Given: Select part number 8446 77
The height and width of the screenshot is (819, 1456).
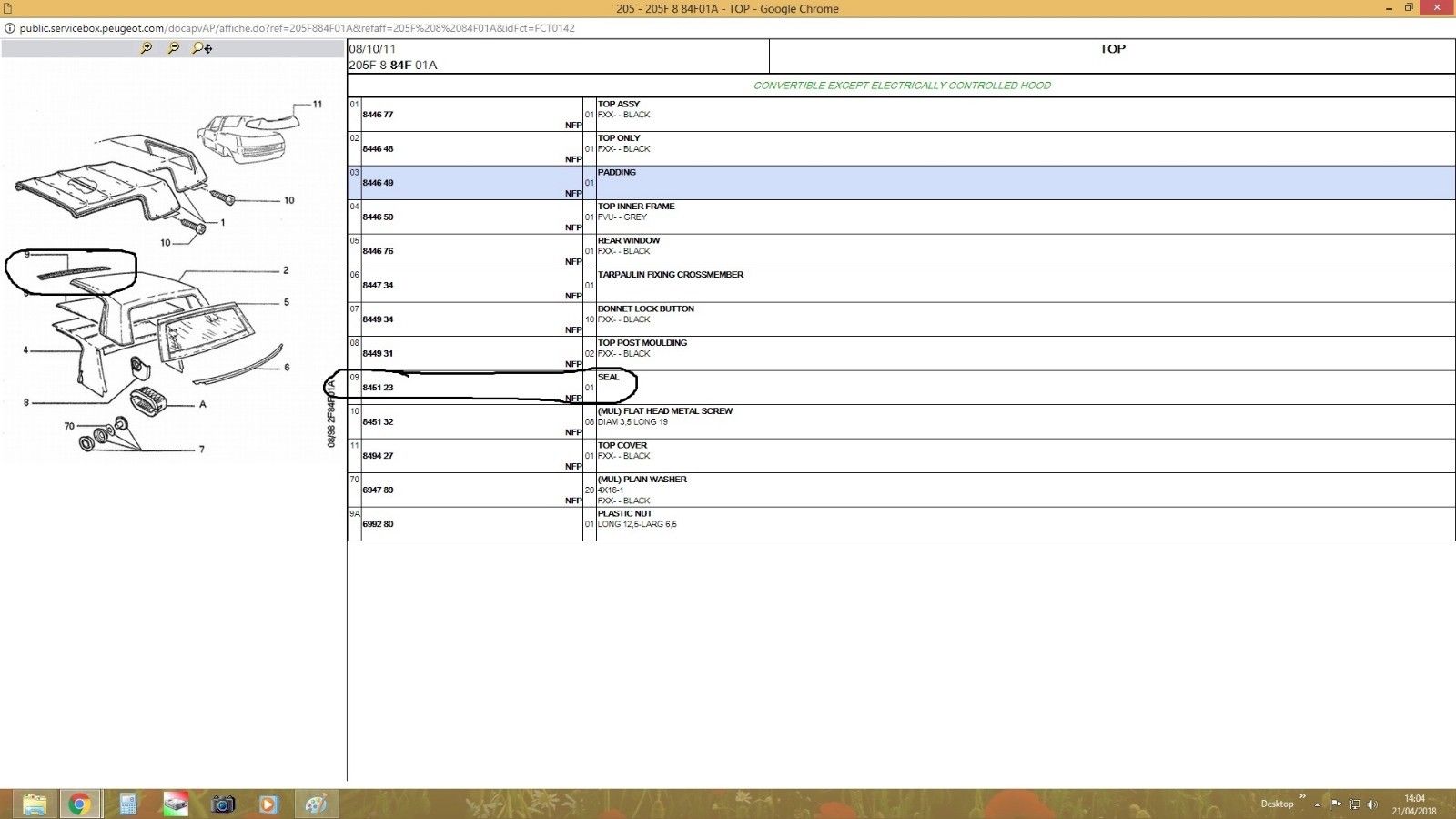Looking at the screenshot, I should coord(378,115).
